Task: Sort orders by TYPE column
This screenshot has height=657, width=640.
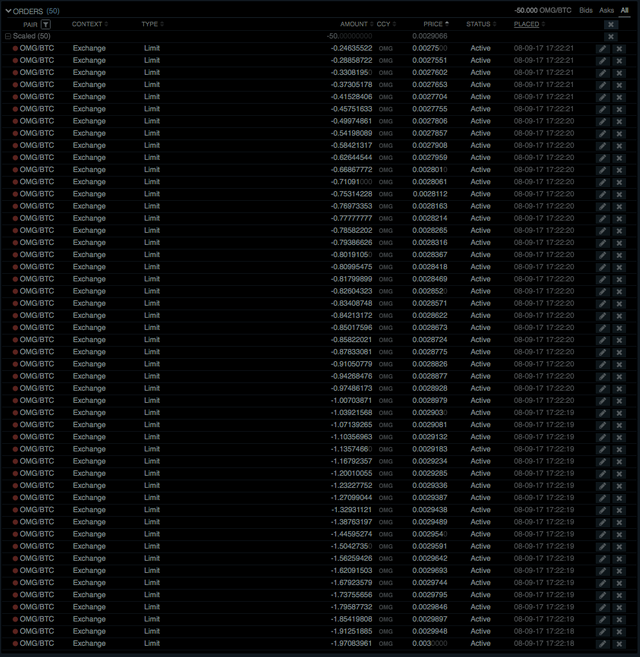Action: (x=153, y=24)
